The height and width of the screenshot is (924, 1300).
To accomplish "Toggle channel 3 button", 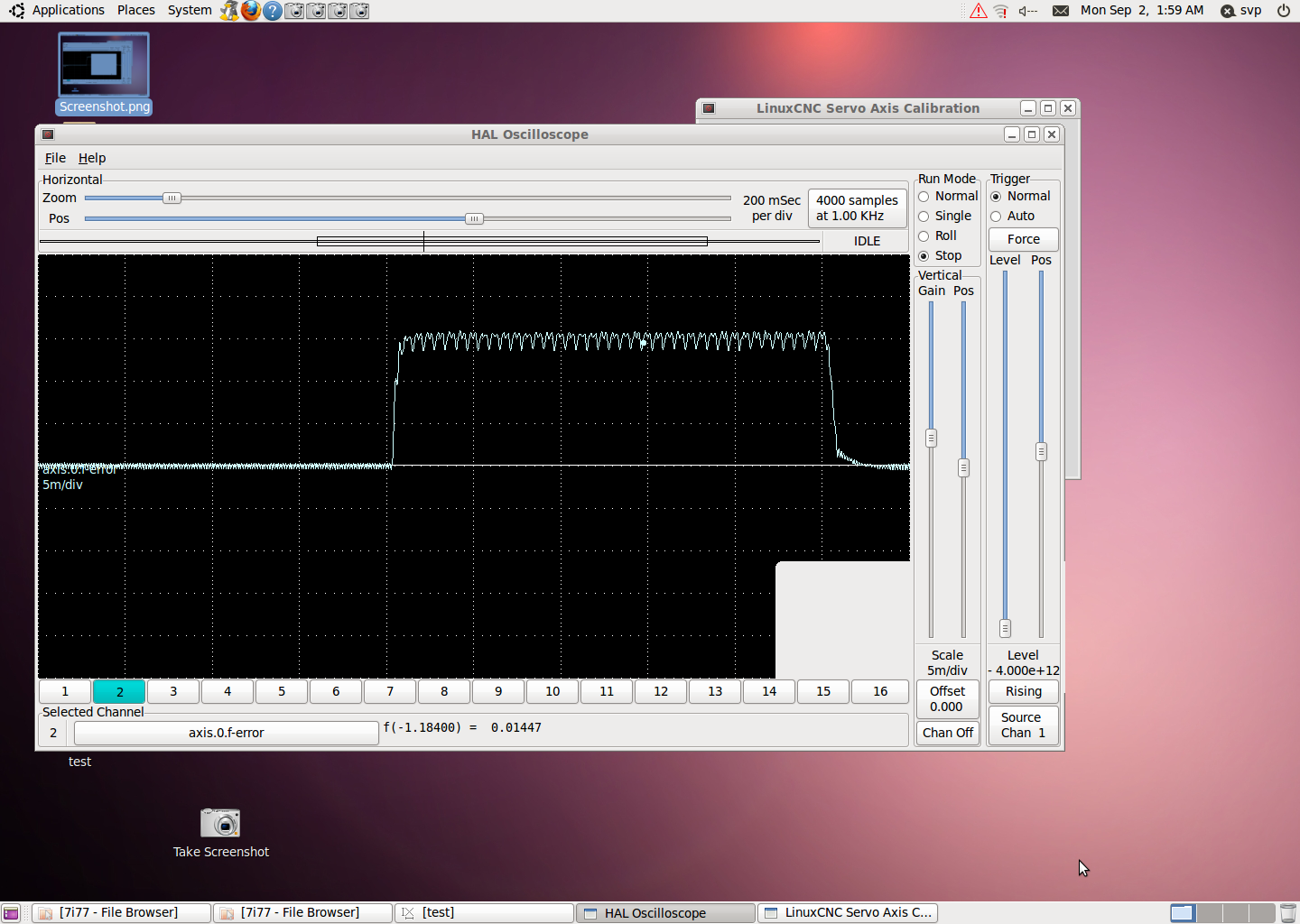I will click(x=173, y=692).
